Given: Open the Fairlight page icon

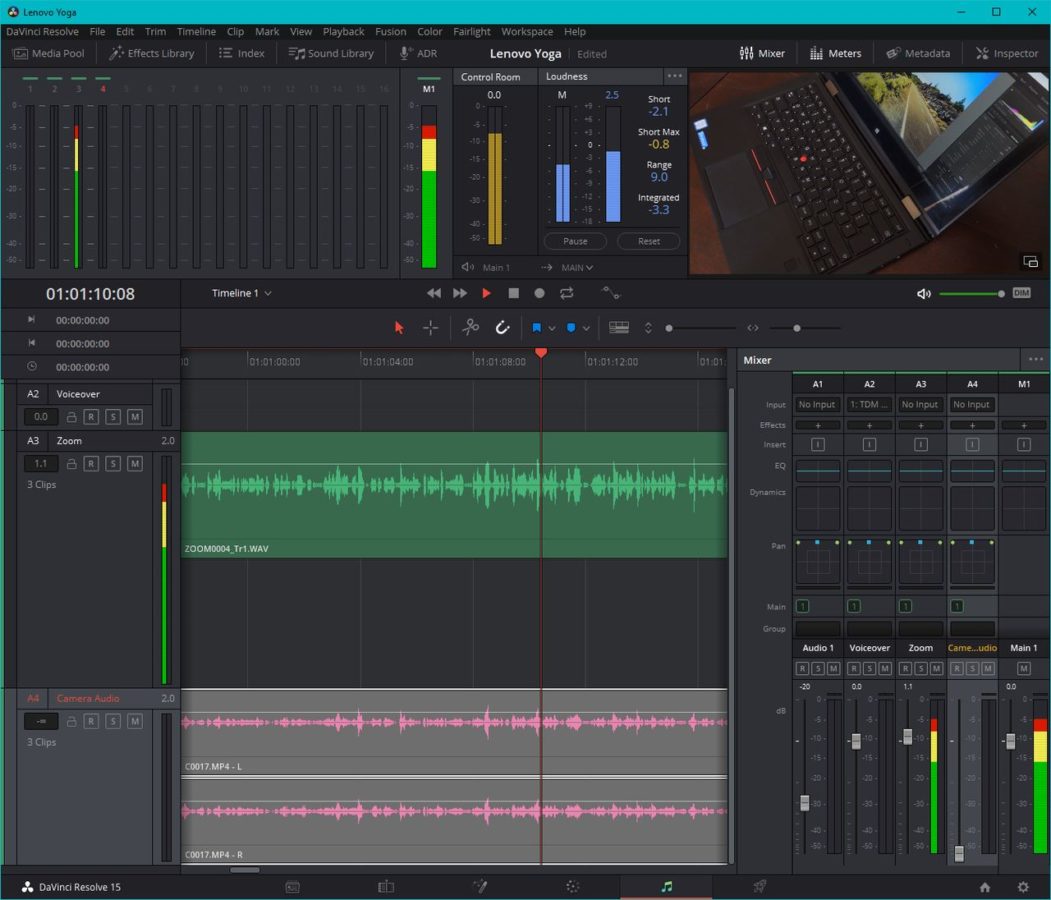Looking at the screenshot, I should click(x=666, y=886).
